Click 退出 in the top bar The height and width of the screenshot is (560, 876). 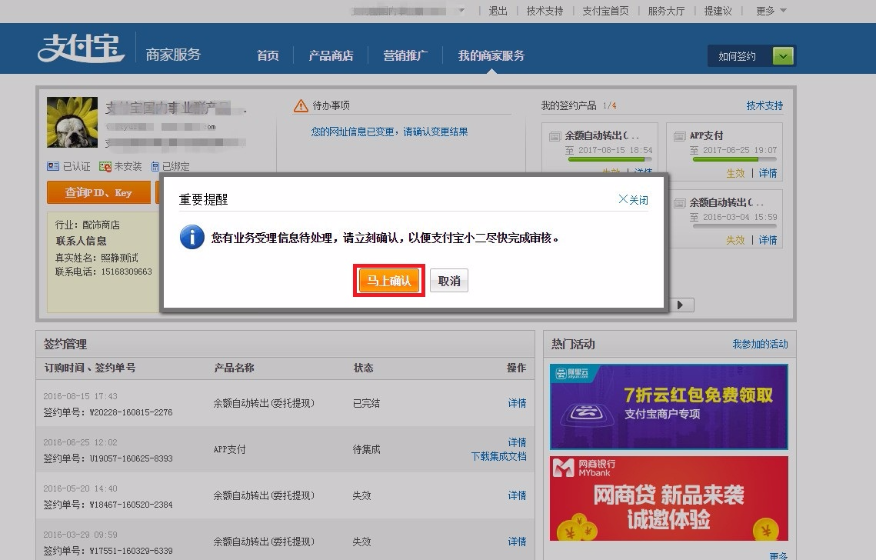(498, 11)
